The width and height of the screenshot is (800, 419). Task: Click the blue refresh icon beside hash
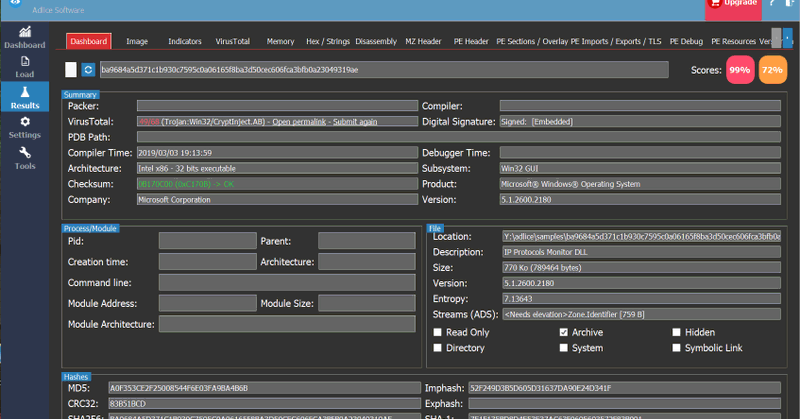[88, 70]
